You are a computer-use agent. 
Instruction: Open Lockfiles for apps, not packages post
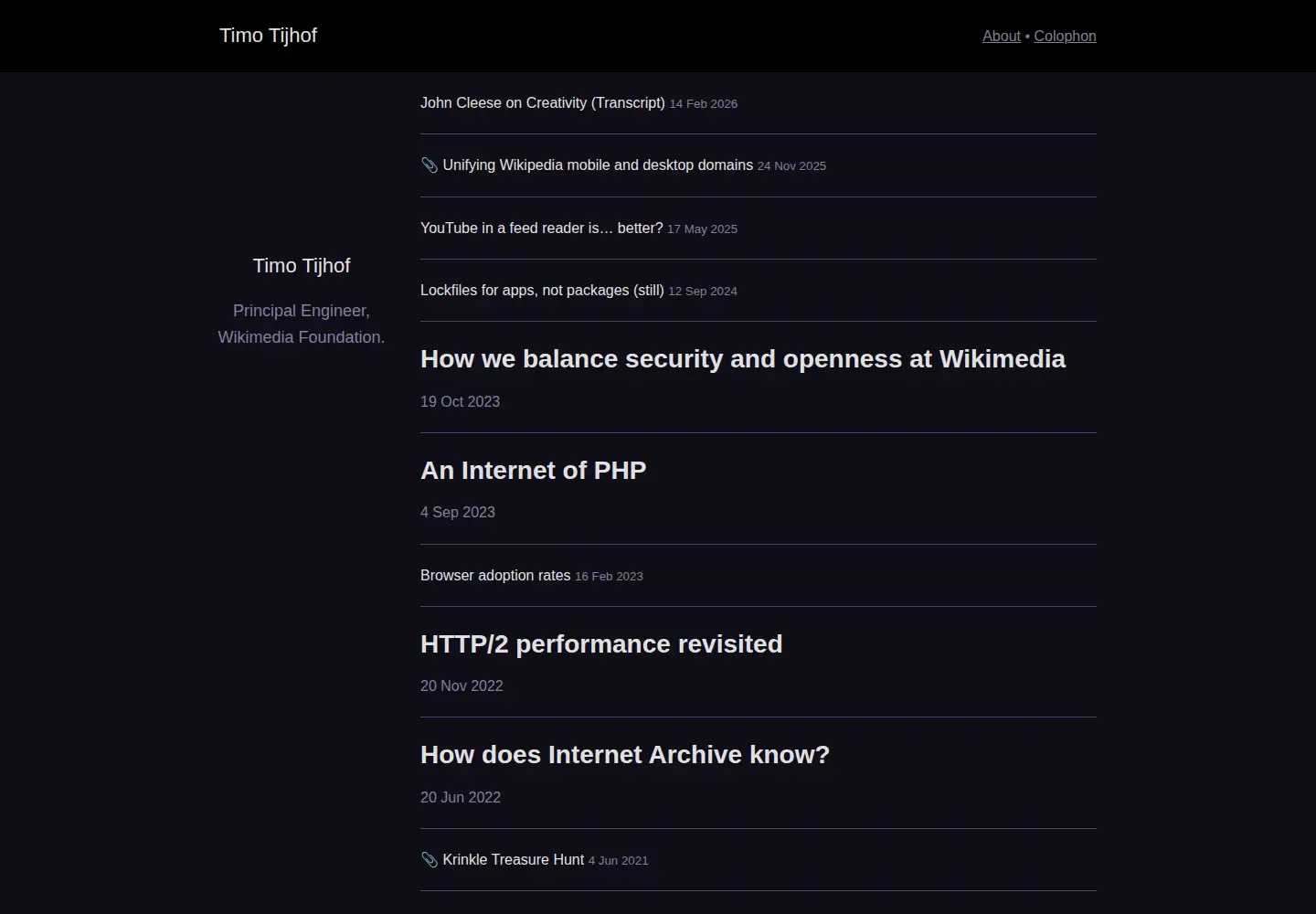[542, 290]
